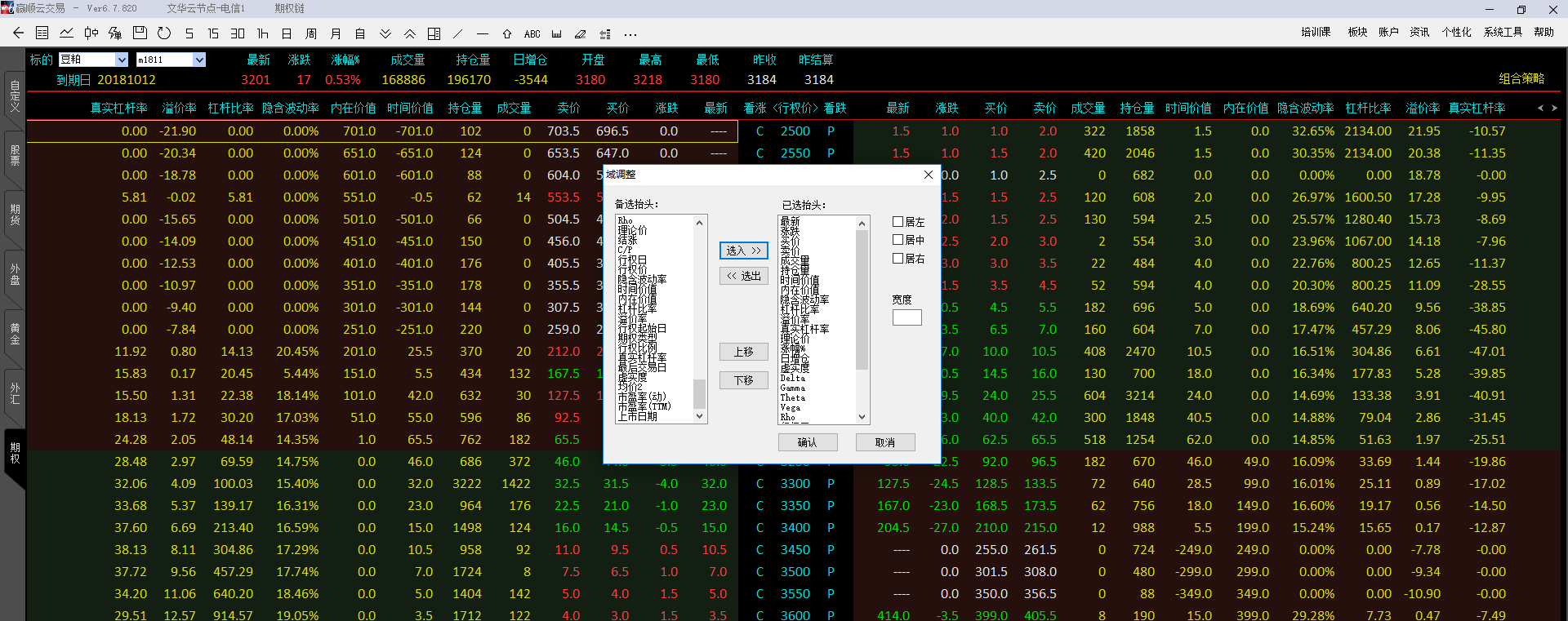
Task: Click the double-chevron down expand icon
Action: (x=385, y=33)
